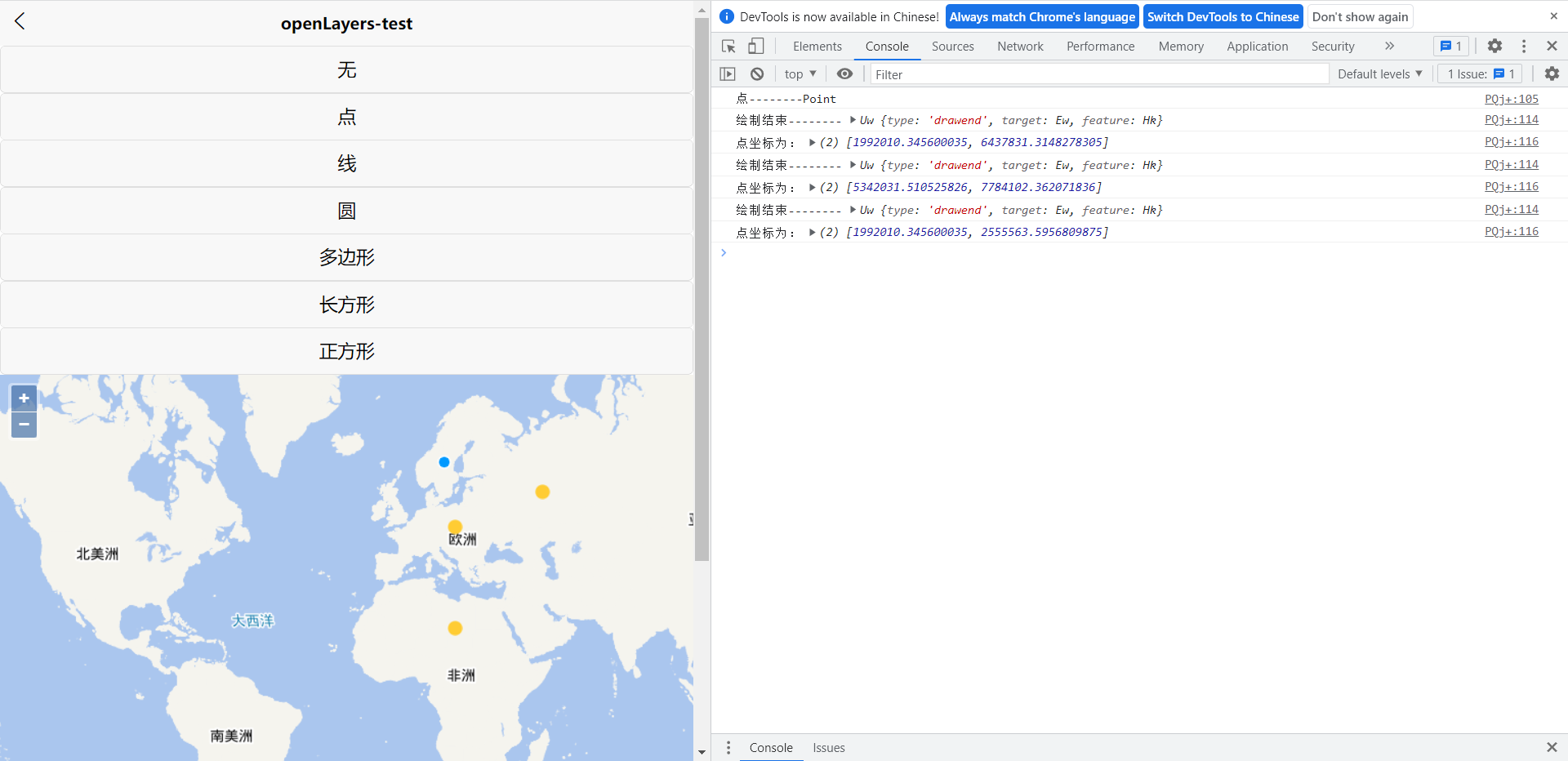Select the drawer Console tab
Screen dimensions: 1568x761
click(771, 748)
